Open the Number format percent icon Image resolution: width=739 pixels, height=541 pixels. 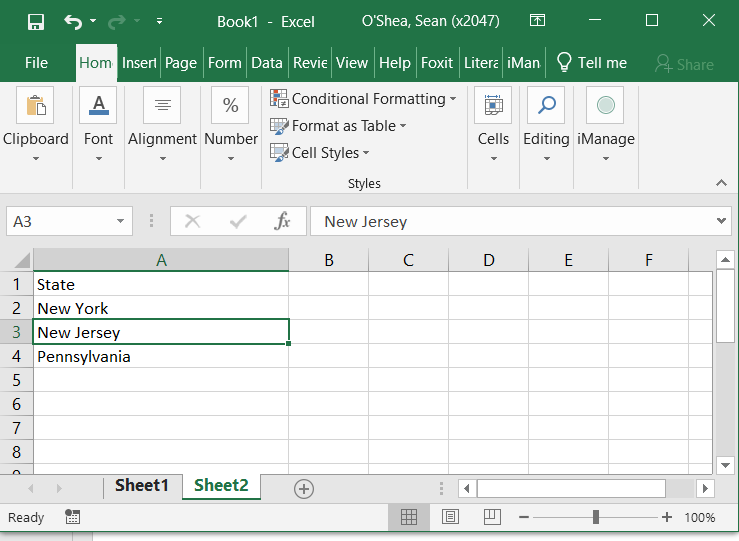tap(231, 106)
